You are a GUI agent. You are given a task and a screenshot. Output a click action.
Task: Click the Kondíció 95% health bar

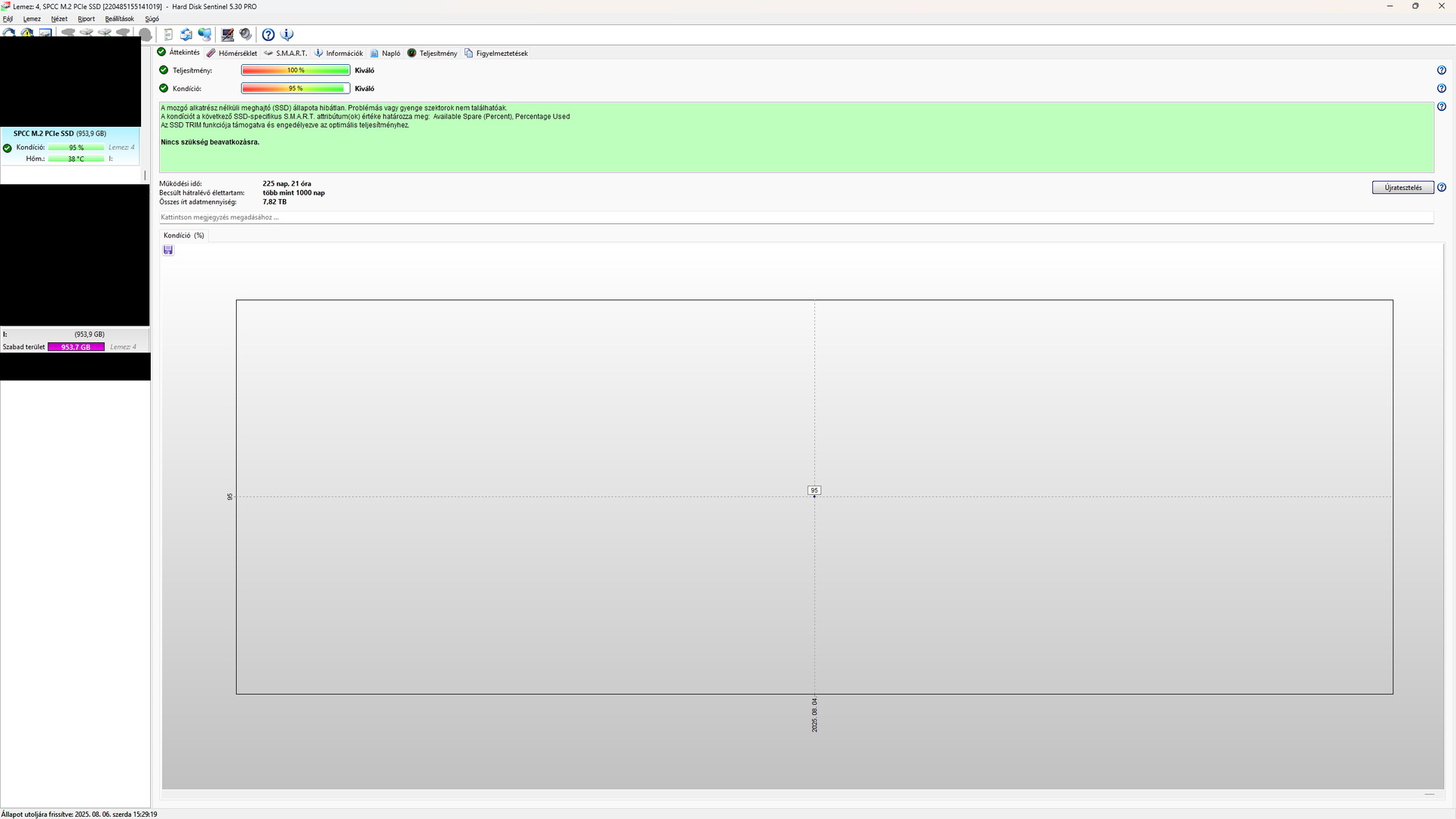pos(295,88)
